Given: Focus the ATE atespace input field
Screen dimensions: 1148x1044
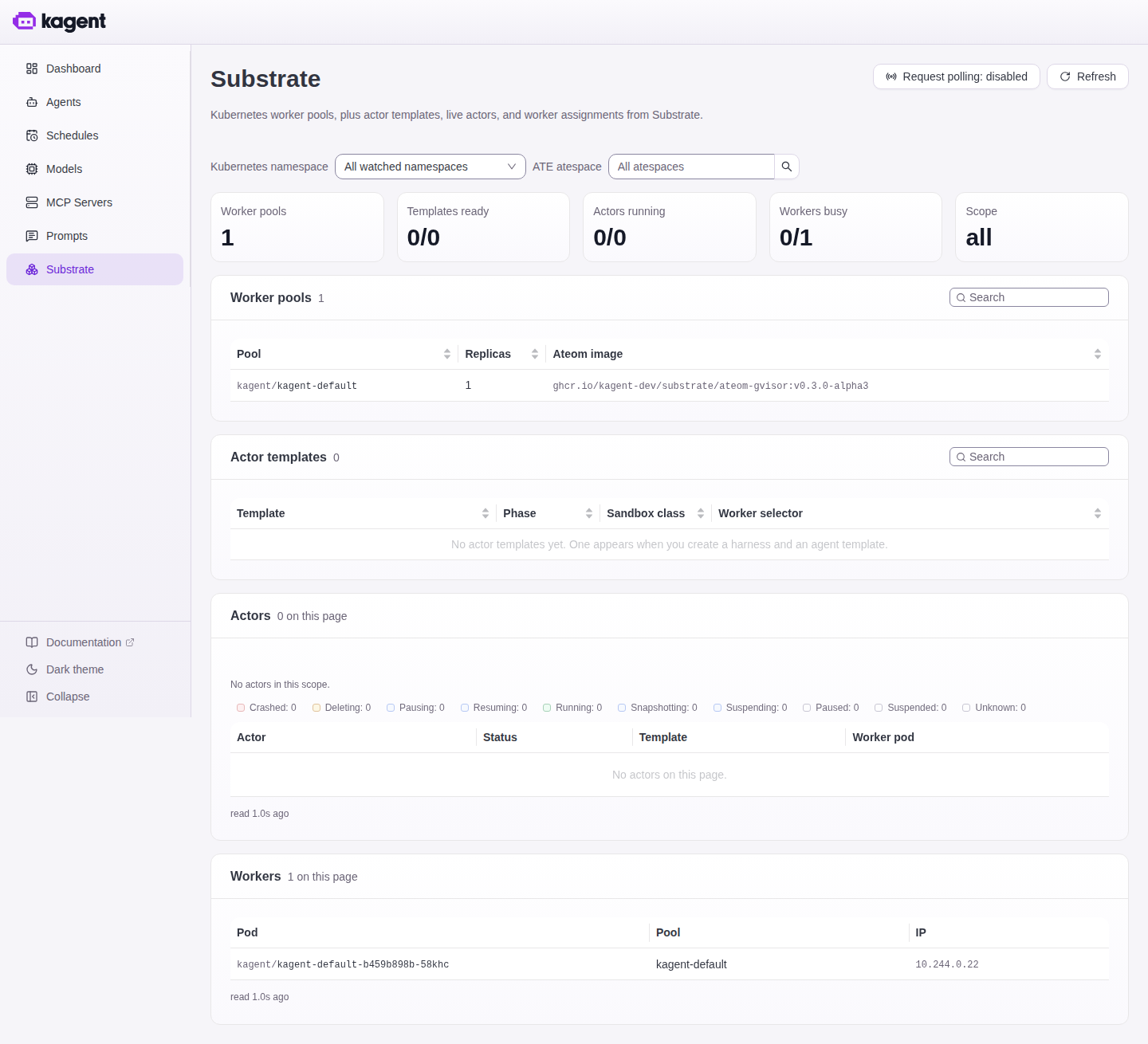Looking at the screenshot, I should pos(691,167).
